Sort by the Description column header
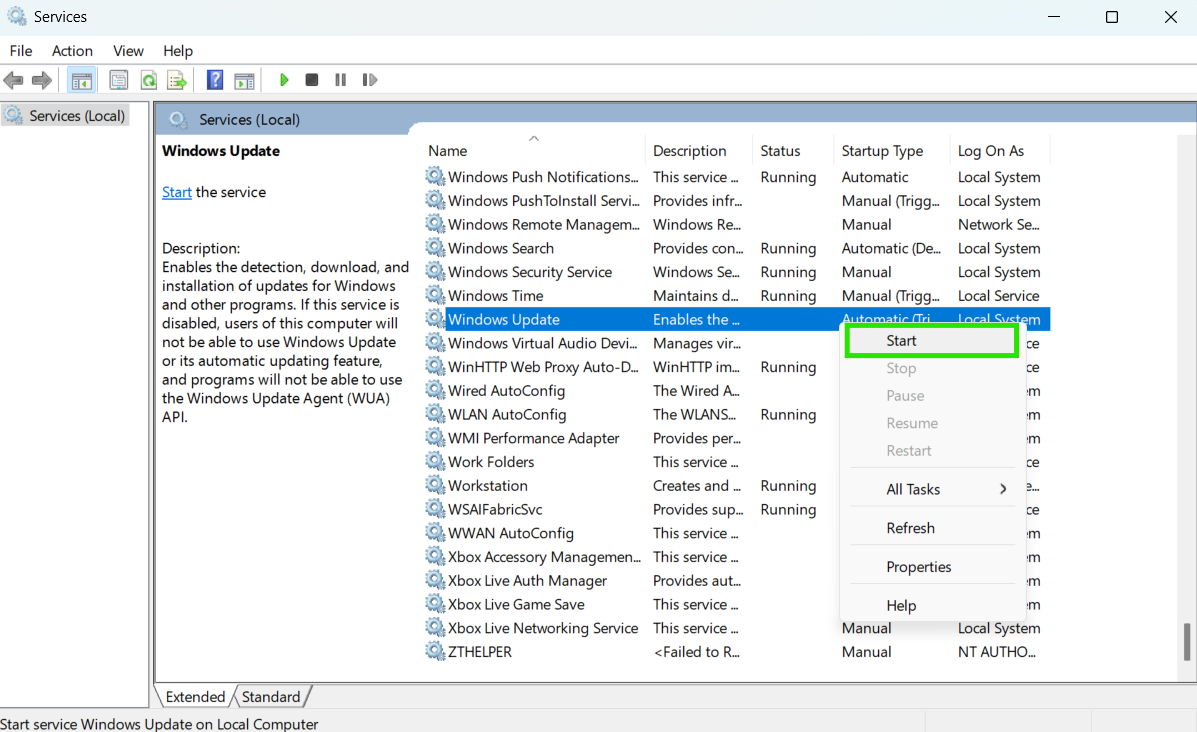 pyautogui.click(x=699, y=150)
